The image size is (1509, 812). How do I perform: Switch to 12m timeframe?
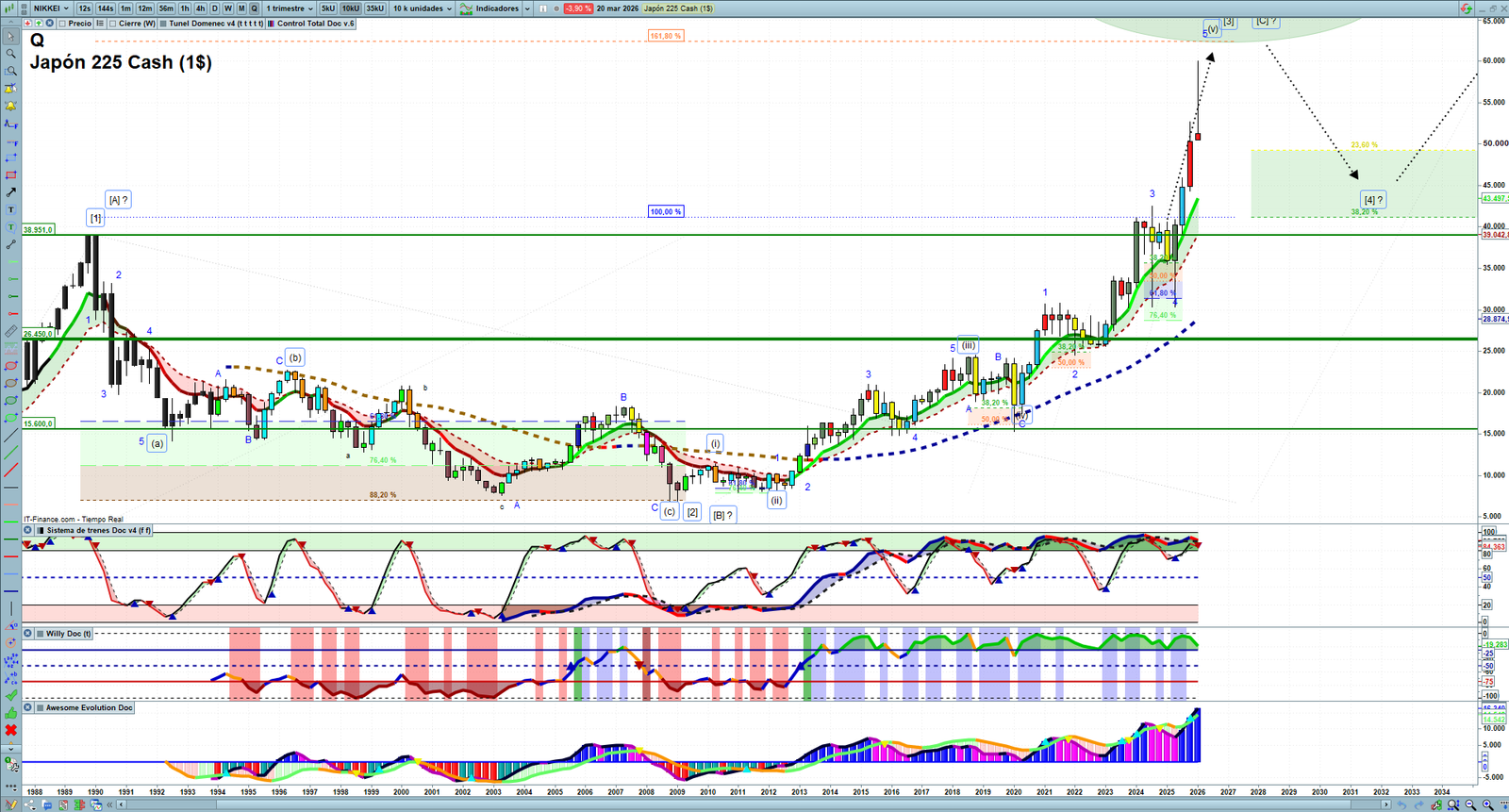point(145,8)
